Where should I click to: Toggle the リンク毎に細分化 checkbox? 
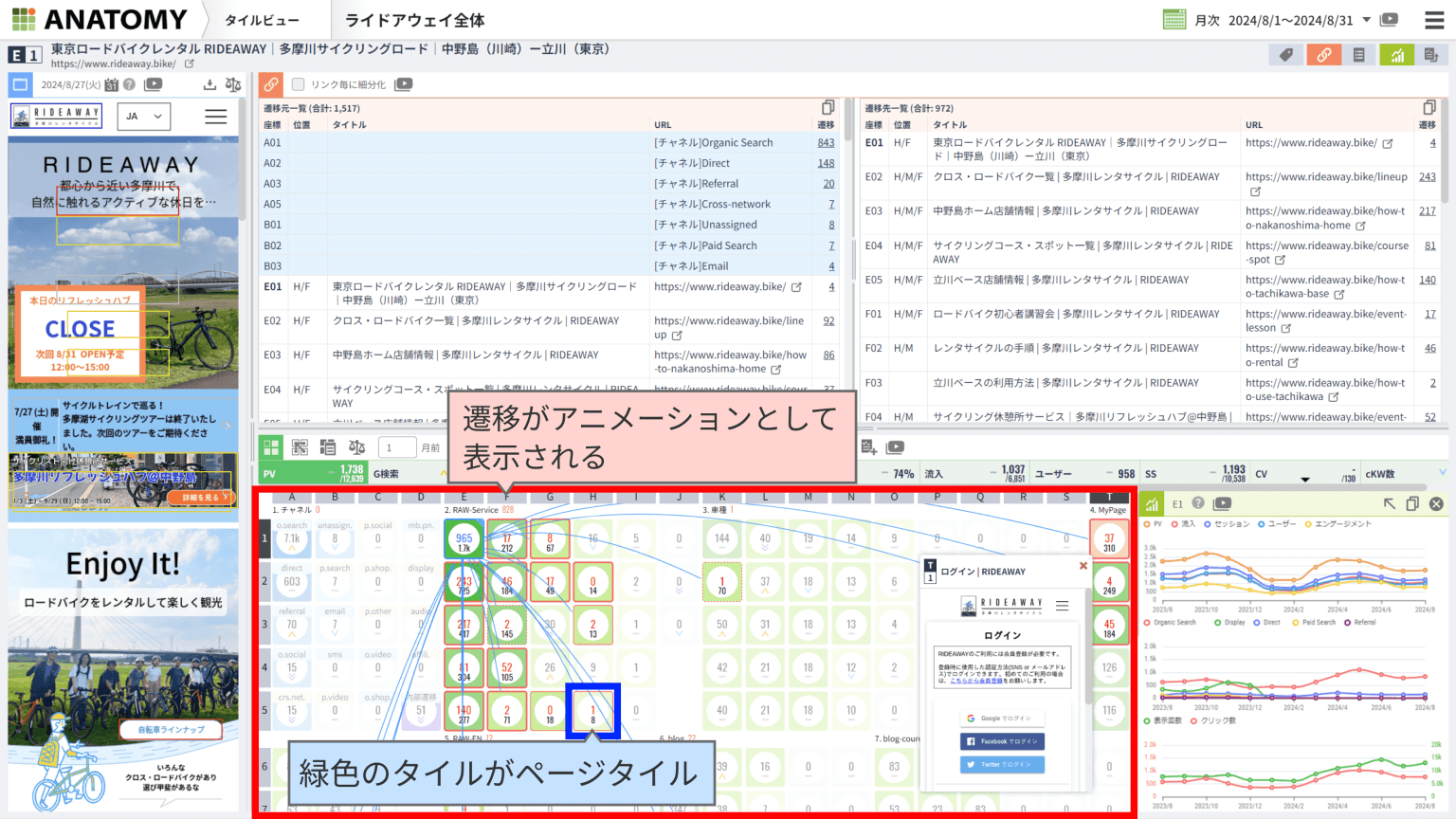point(298,84)
